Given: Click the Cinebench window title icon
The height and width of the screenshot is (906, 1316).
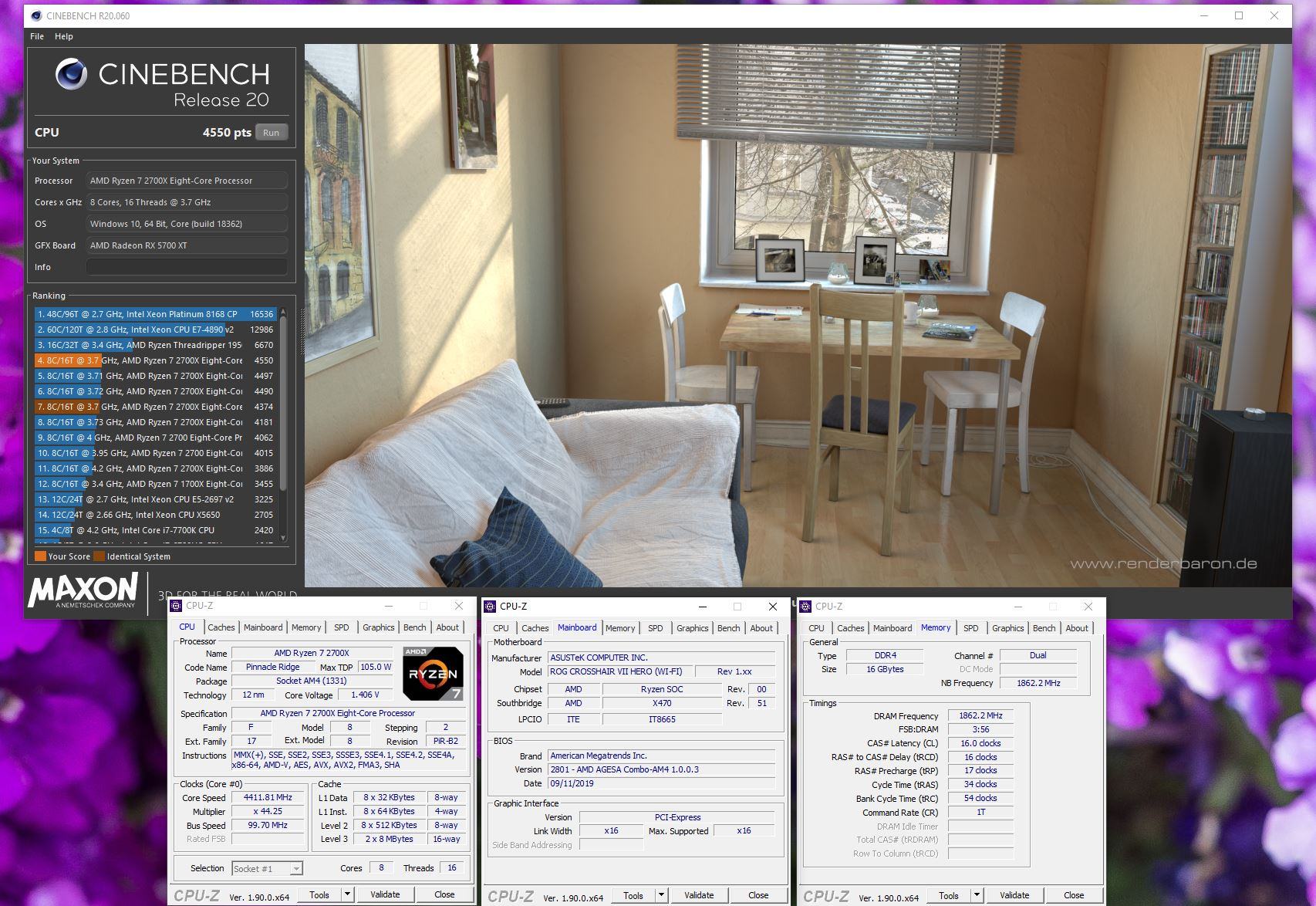Looking at the screenshot, I should pos(35,15).
